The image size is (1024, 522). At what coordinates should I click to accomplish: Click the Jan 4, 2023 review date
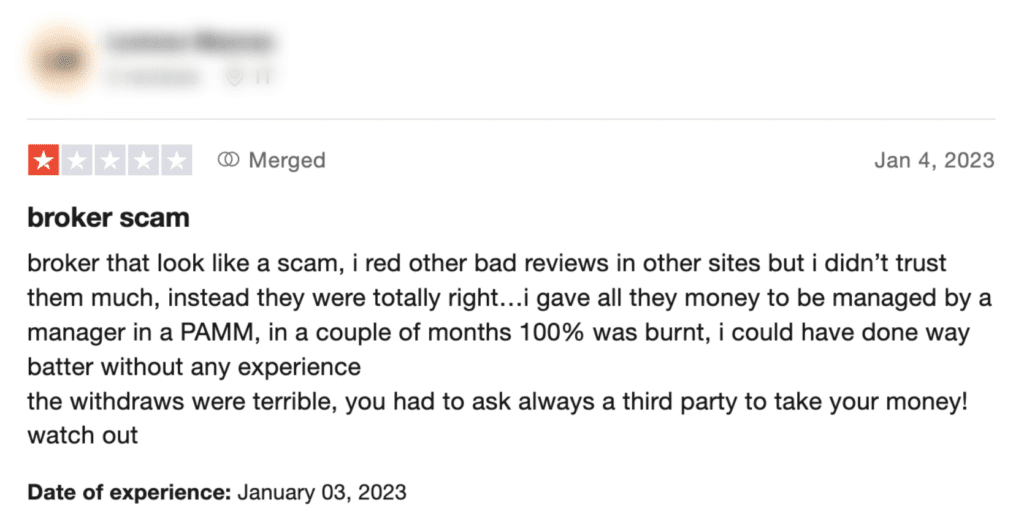click(x=934, y=160)
